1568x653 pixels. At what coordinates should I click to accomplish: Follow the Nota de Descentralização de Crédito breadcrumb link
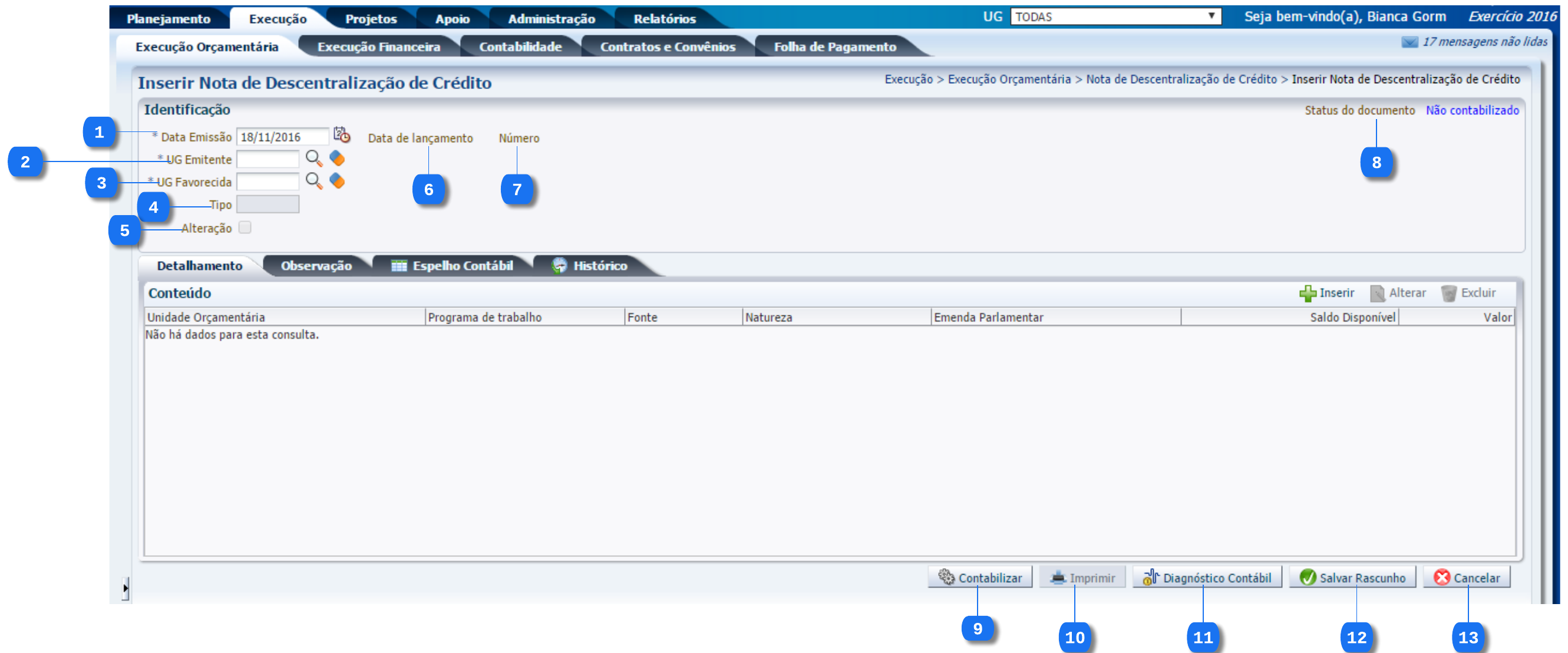pyautogui.click(x=1181, y=79)
